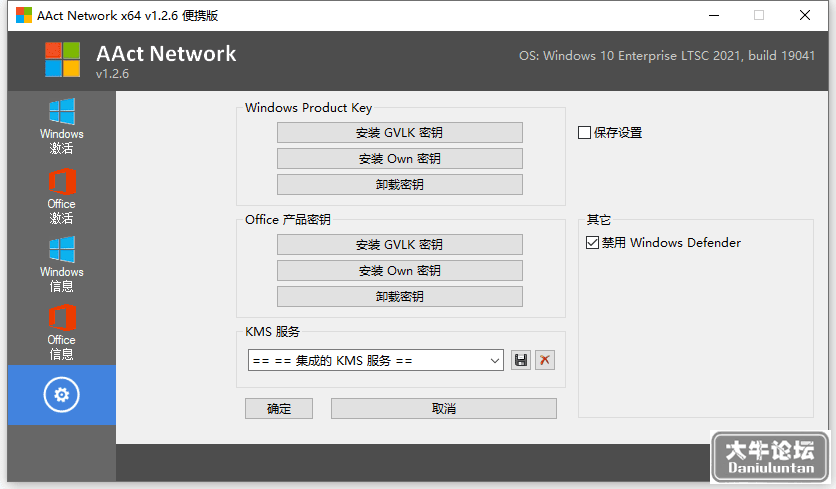Click the 其它 group label

click(599, 220)
